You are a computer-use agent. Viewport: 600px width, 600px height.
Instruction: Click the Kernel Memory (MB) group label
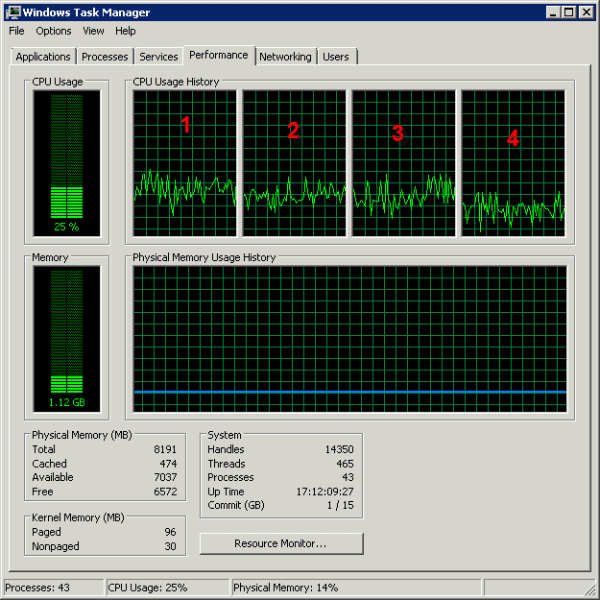pos(78,518)
